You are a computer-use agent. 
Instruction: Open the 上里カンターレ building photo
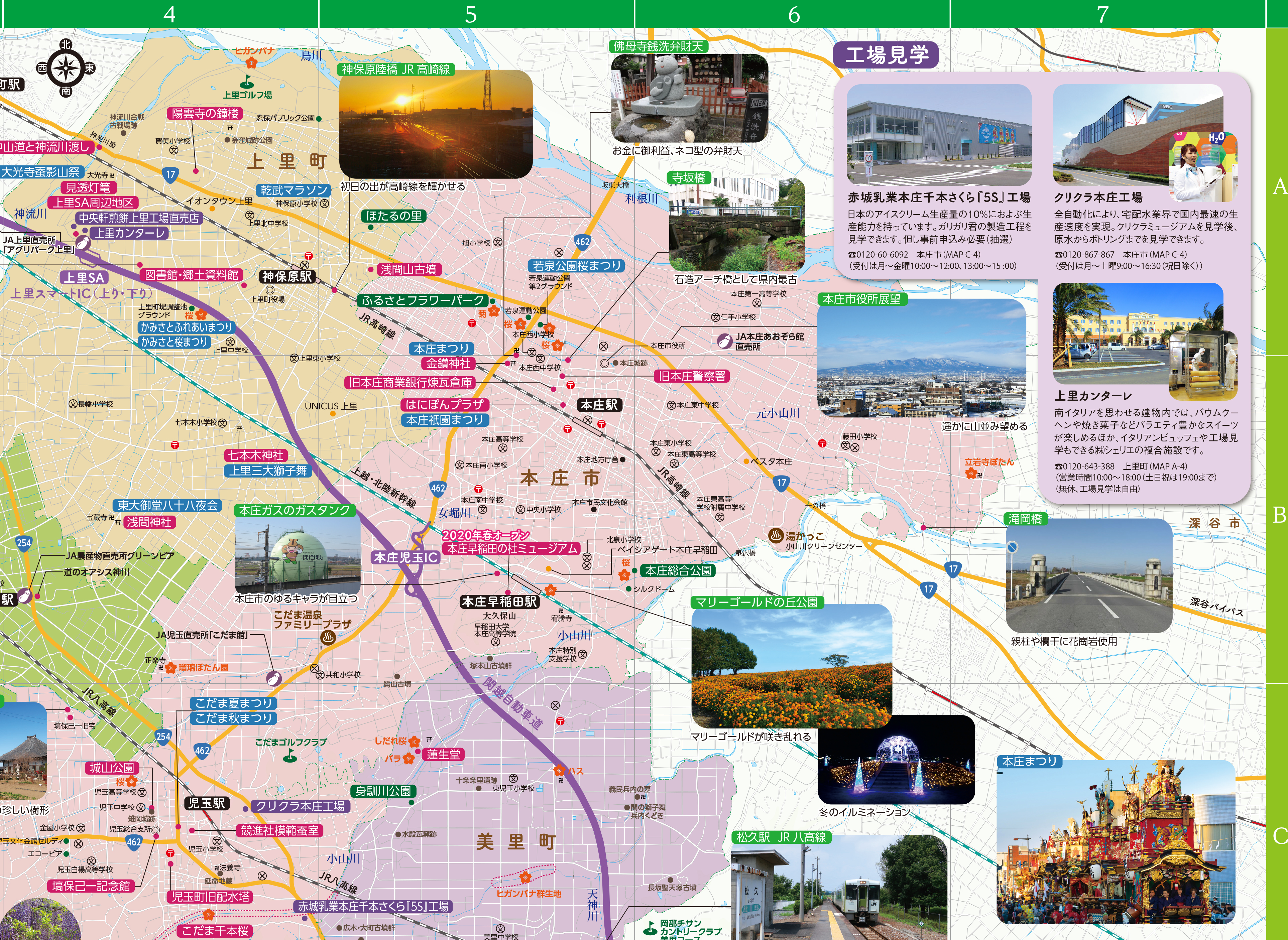pyautogui.click(x=1138, y=333)
